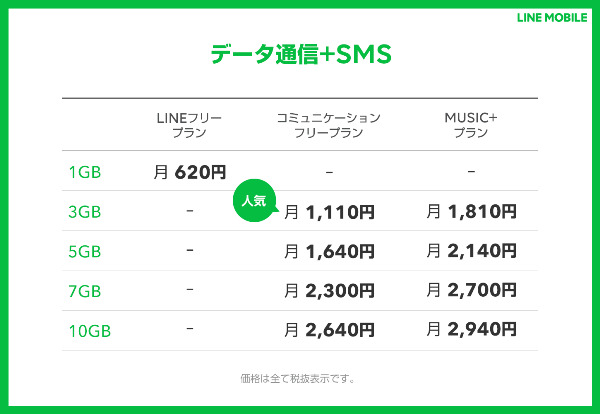Click the 月2,300円 price

(x=329, y=291)
